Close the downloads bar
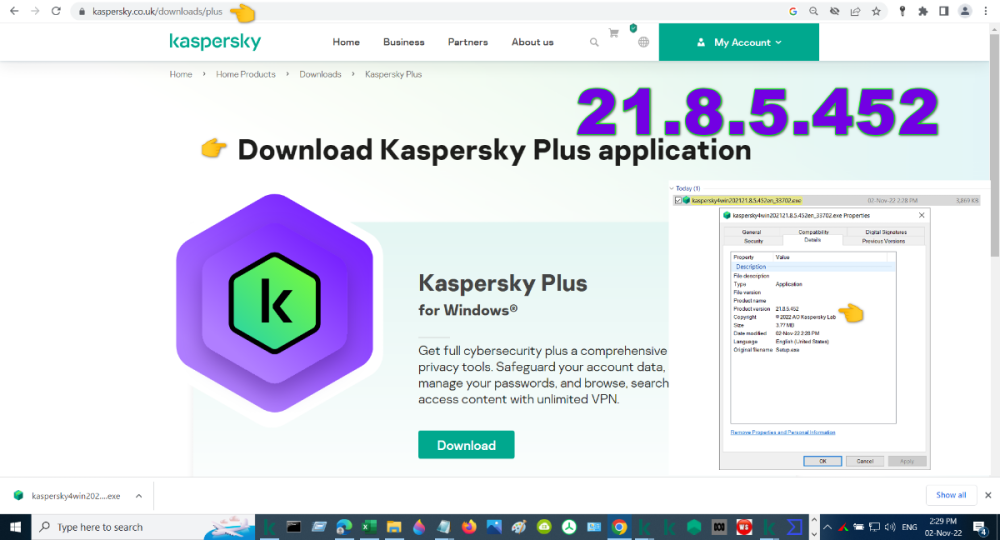 coord(988,495)
